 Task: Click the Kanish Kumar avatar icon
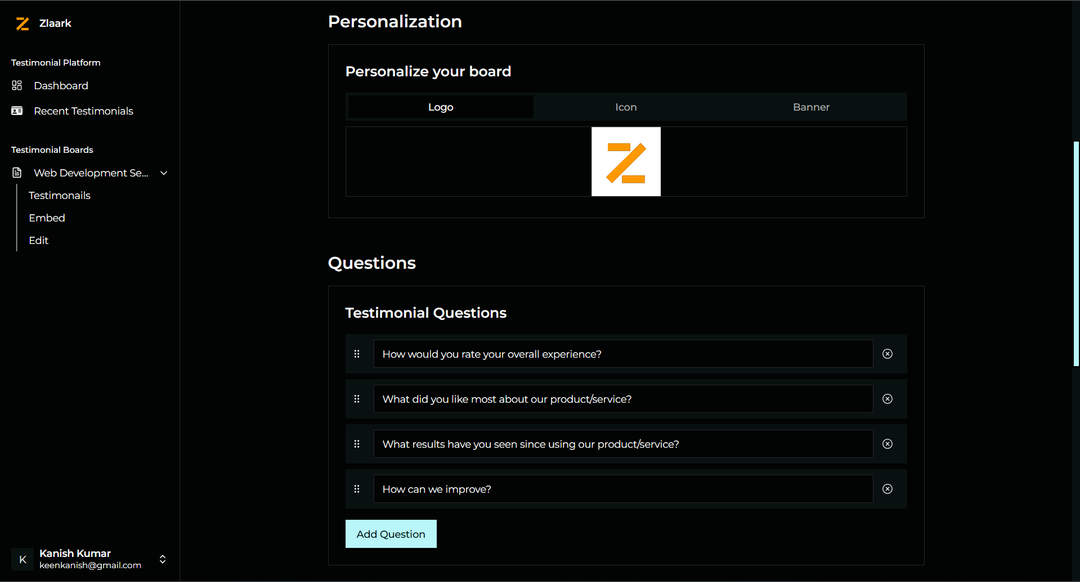click(x=22, y=558)
